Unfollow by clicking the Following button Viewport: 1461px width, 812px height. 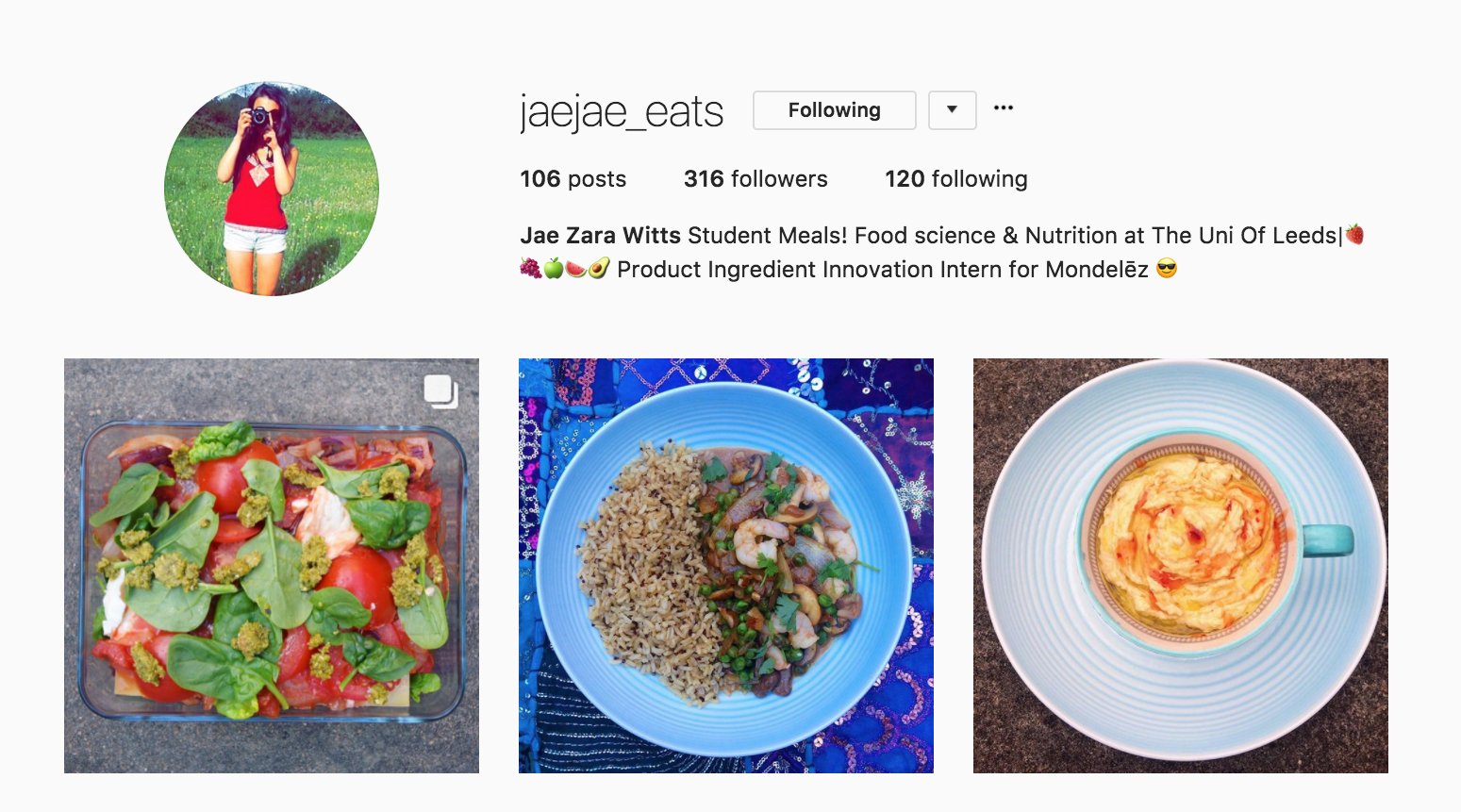click(x=834, y=110)
